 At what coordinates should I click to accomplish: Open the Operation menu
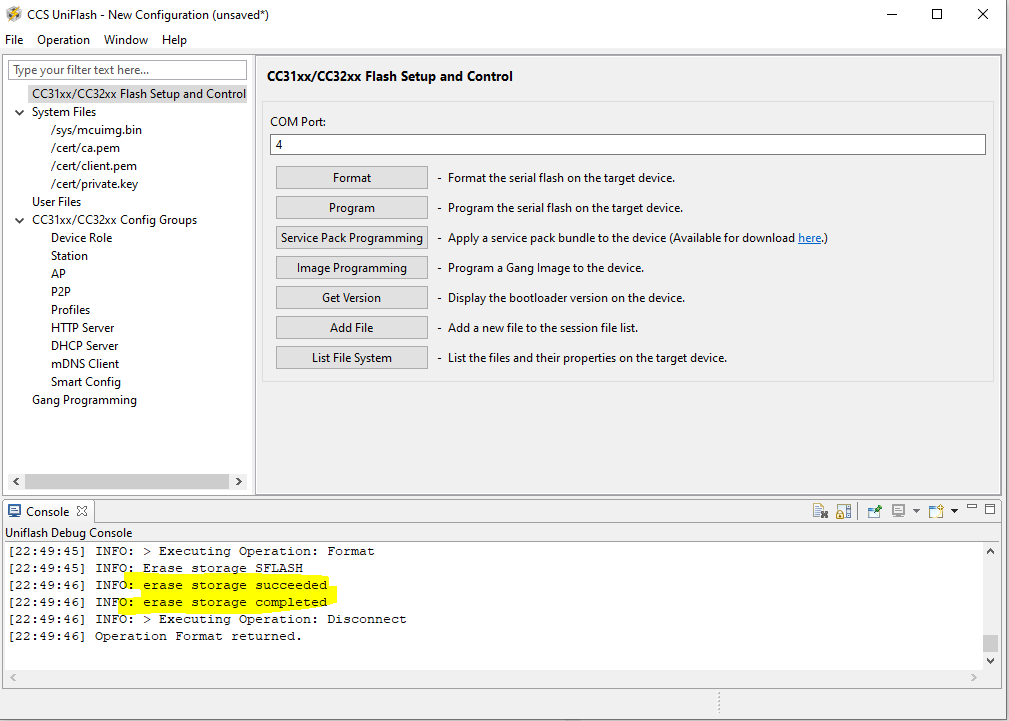coord(63,40)
